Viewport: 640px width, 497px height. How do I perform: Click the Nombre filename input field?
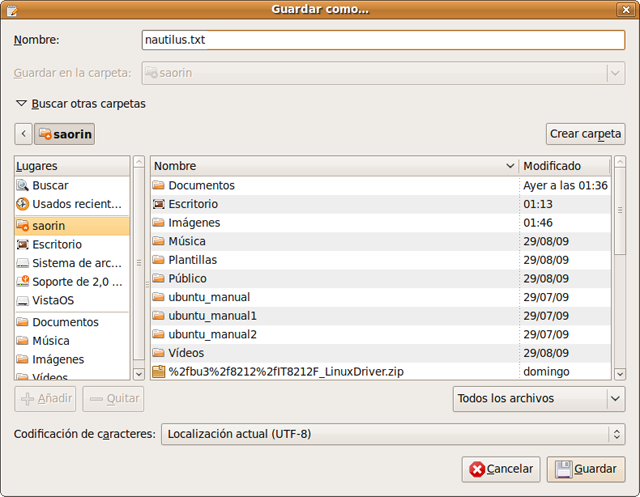pyautogui.click(x=384, y=41)
